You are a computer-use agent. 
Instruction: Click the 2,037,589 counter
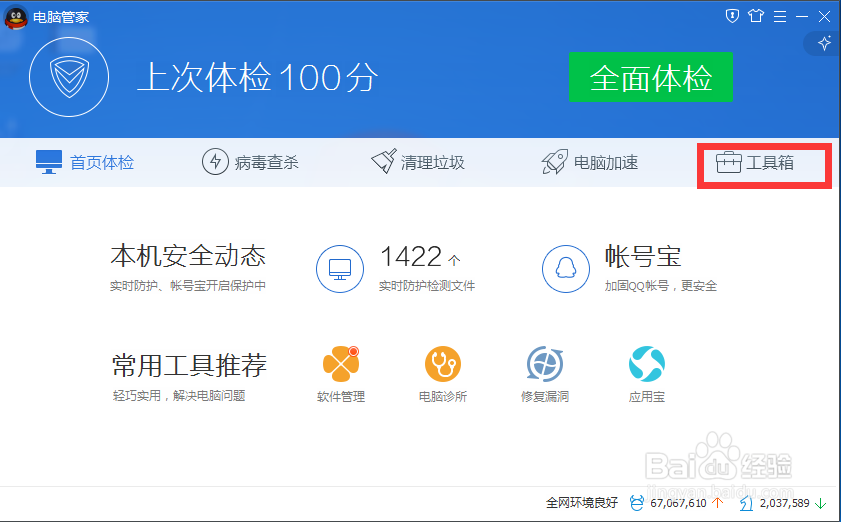click(x=785, y=503)
